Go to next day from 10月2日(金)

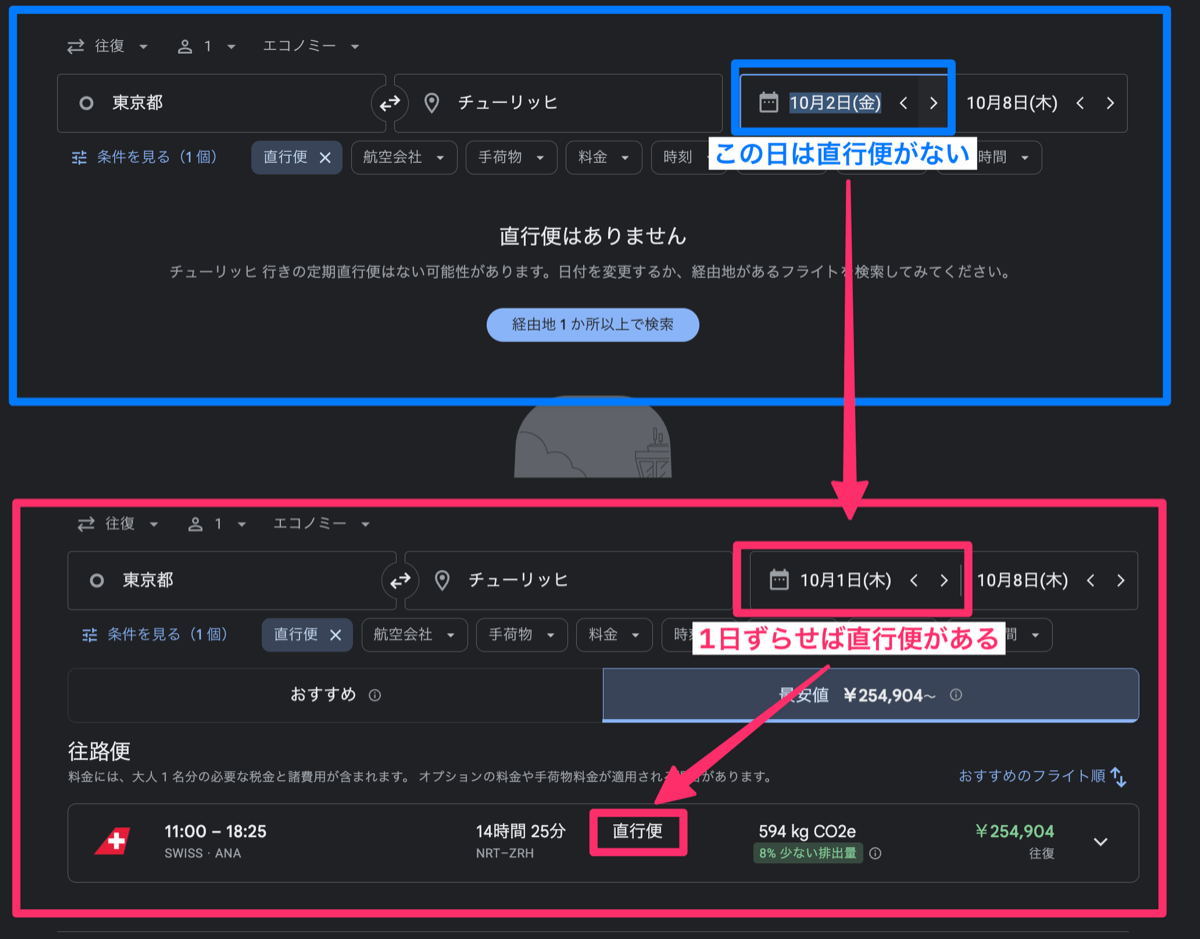[933, 103]
